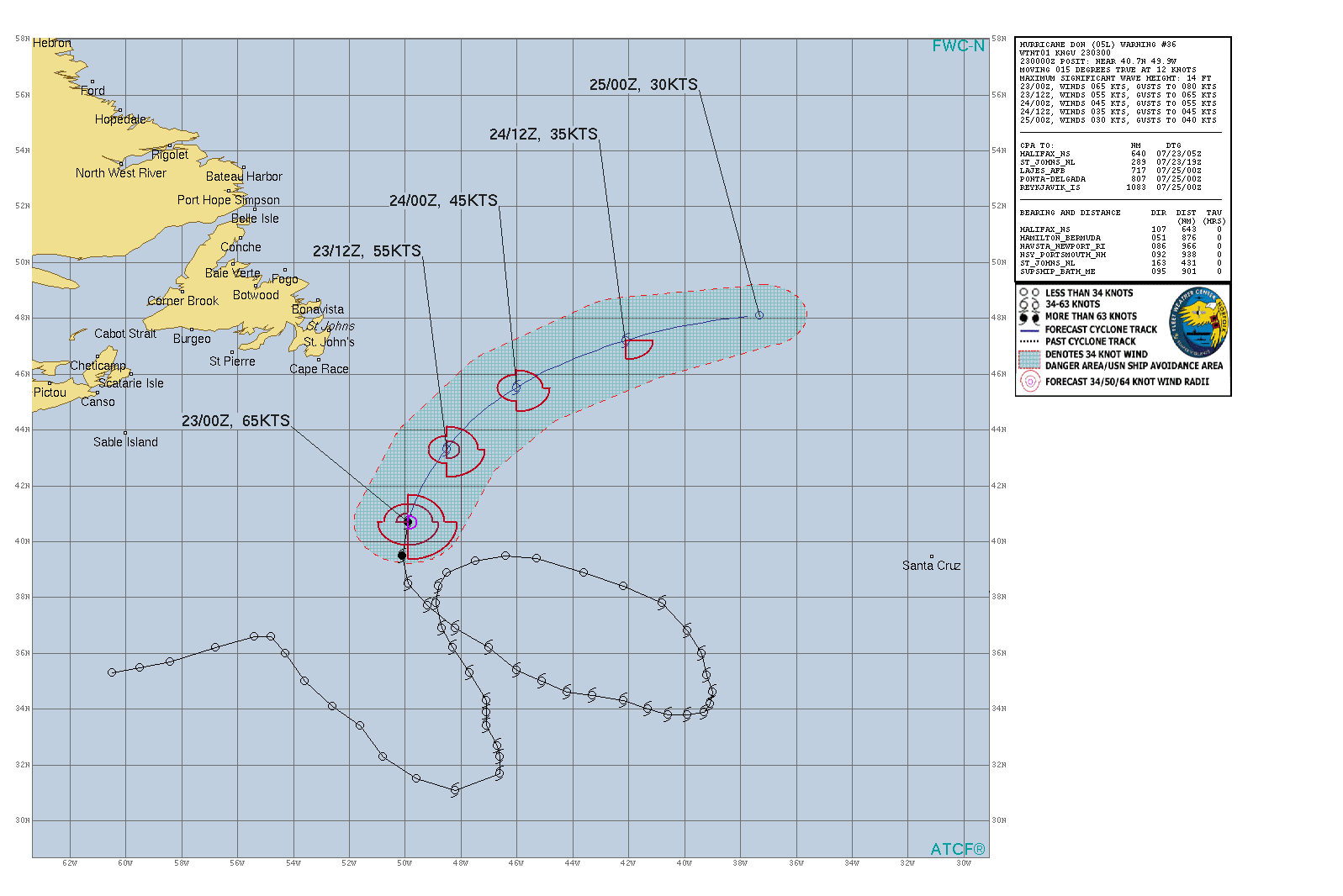
Task: Click the 'DANGER AREA/USN SHIP AVOIDANCE AREA' legend text
Action: point(1134,366)
